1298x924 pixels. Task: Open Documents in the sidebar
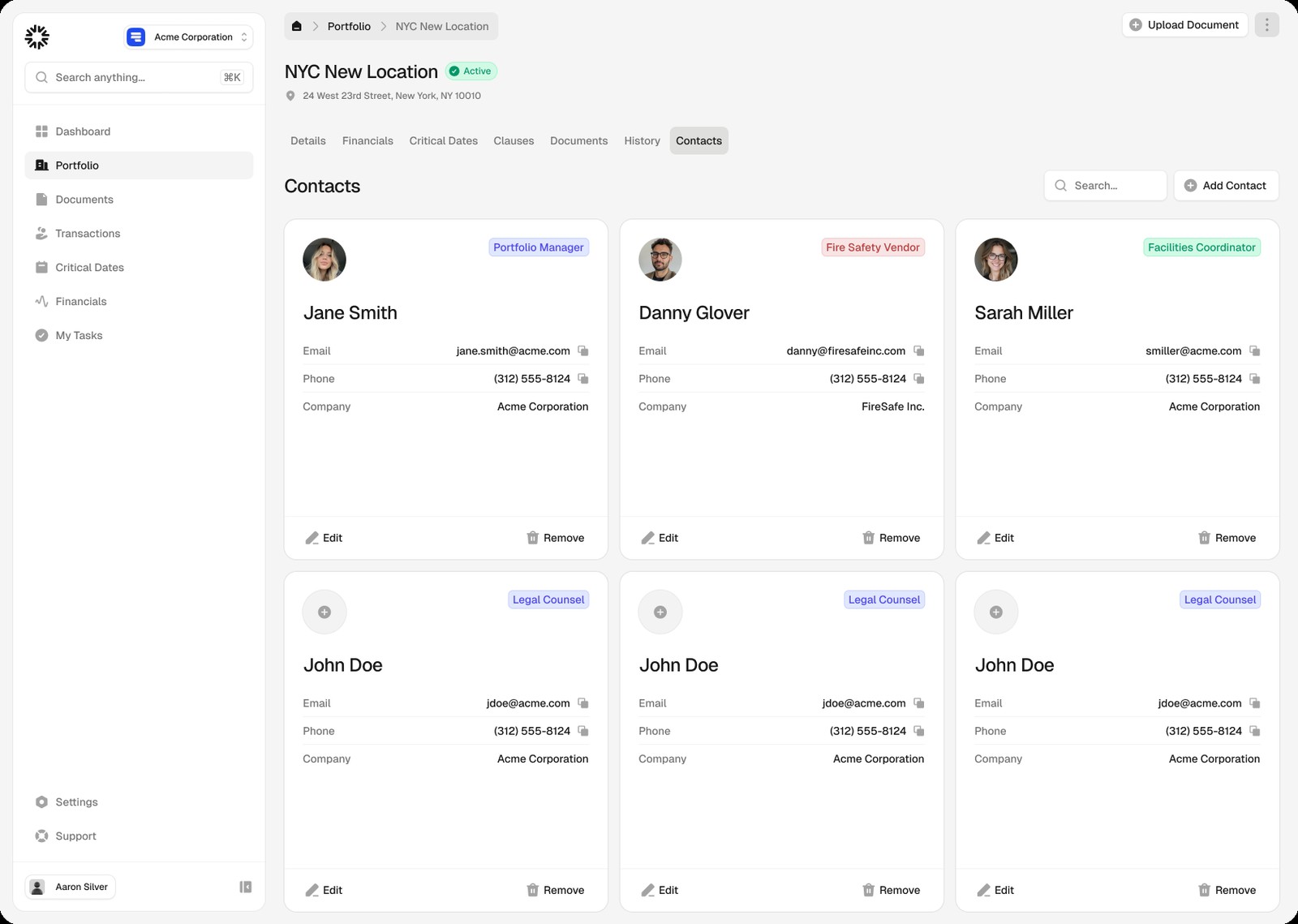point(139,200)
